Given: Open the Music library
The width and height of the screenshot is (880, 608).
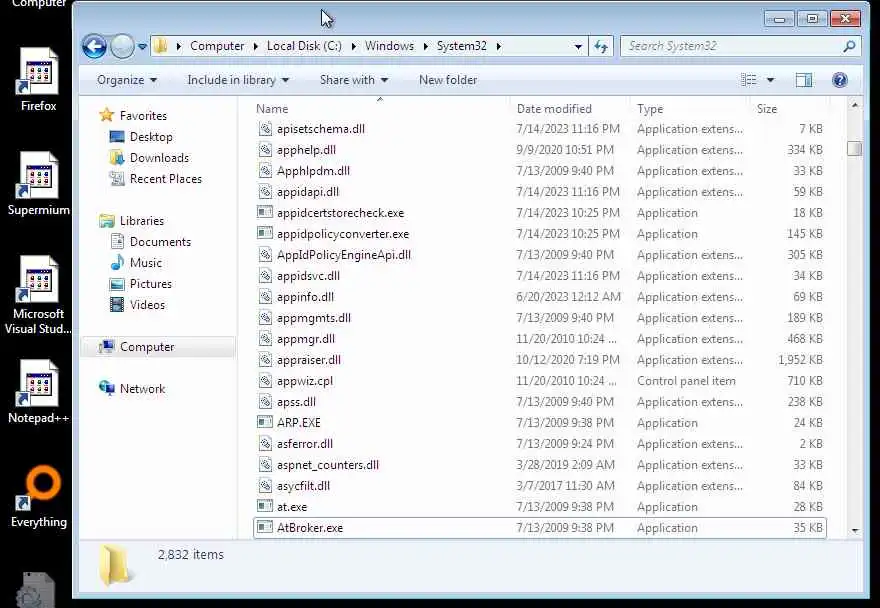Looking at the screenshot, I should [145, 263].
